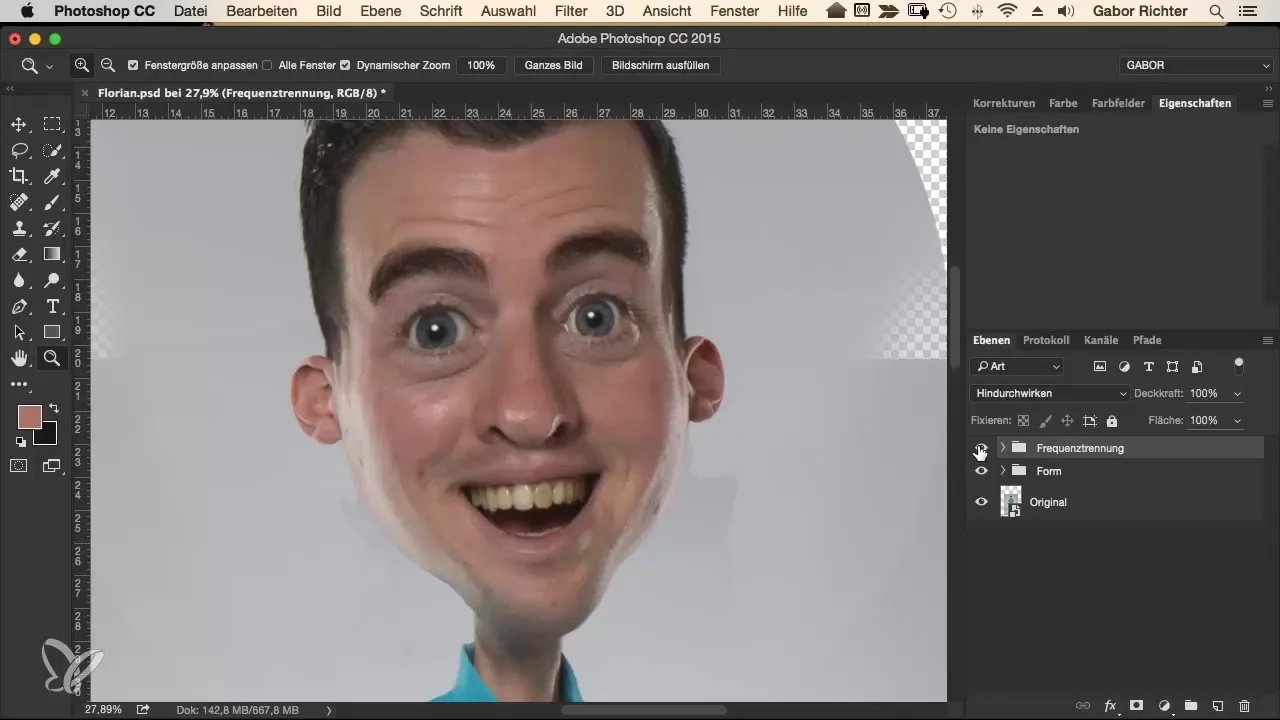Reset to default foreground and background colors
The width and height of the screenshot is (1280, 720).
(20, 441)
